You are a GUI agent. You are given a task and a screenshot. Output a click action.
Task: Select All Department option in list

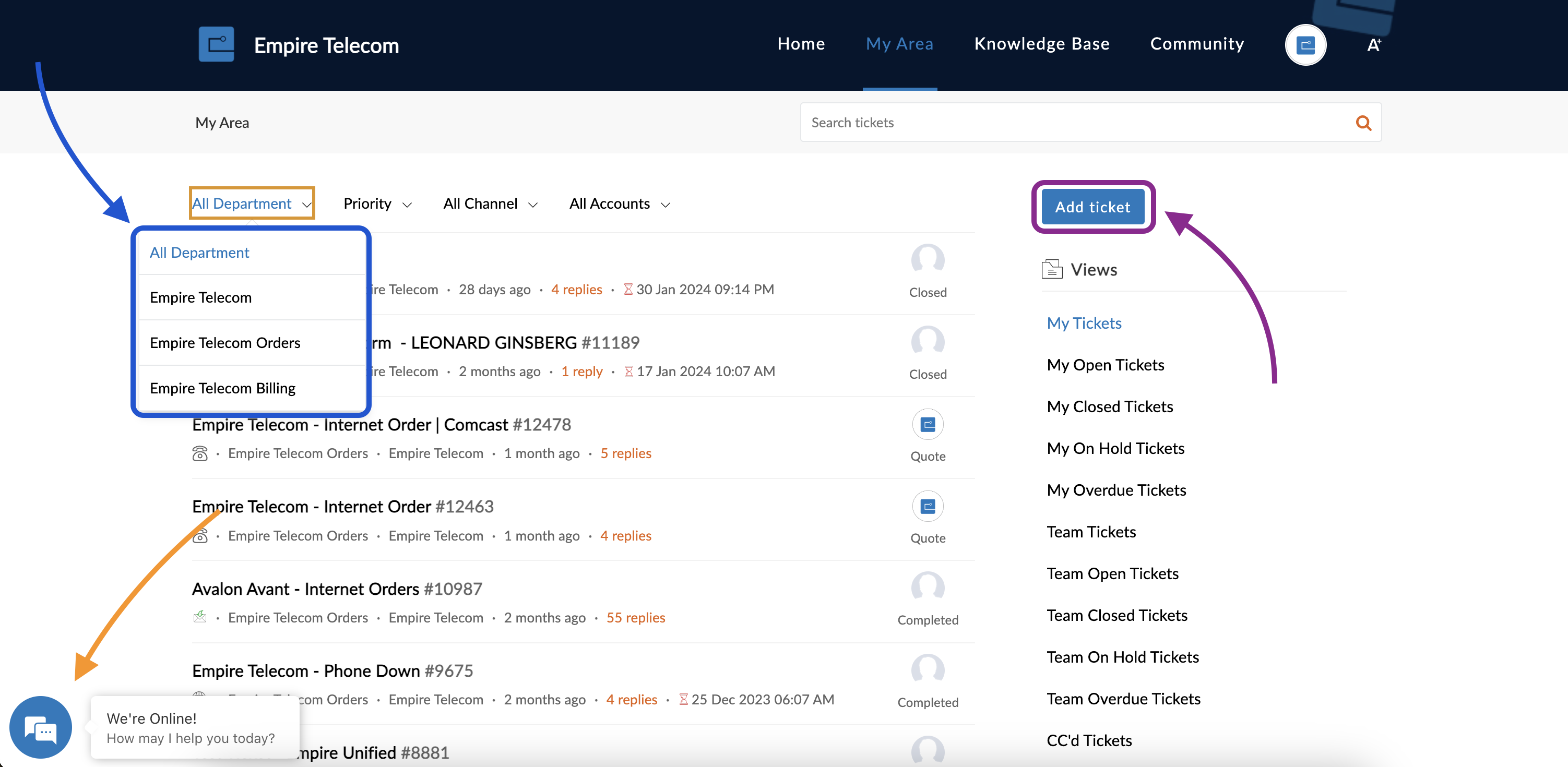[252, 253]
